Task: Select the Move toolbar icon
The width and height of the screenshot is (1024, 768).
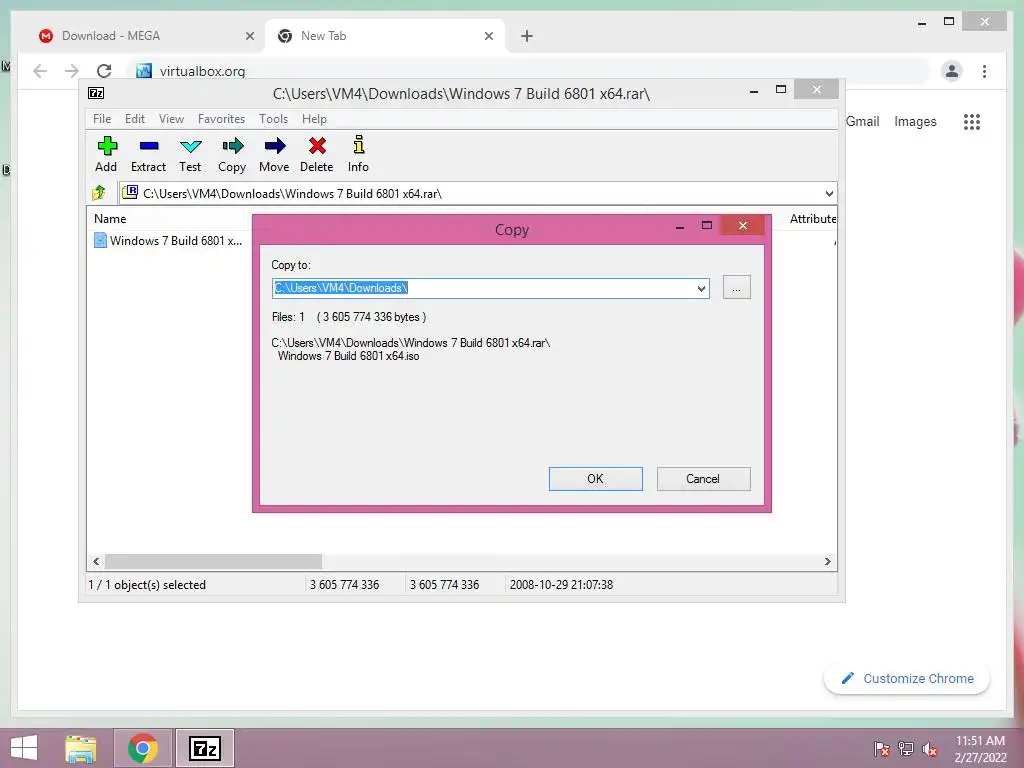Action: click(274, 154)
